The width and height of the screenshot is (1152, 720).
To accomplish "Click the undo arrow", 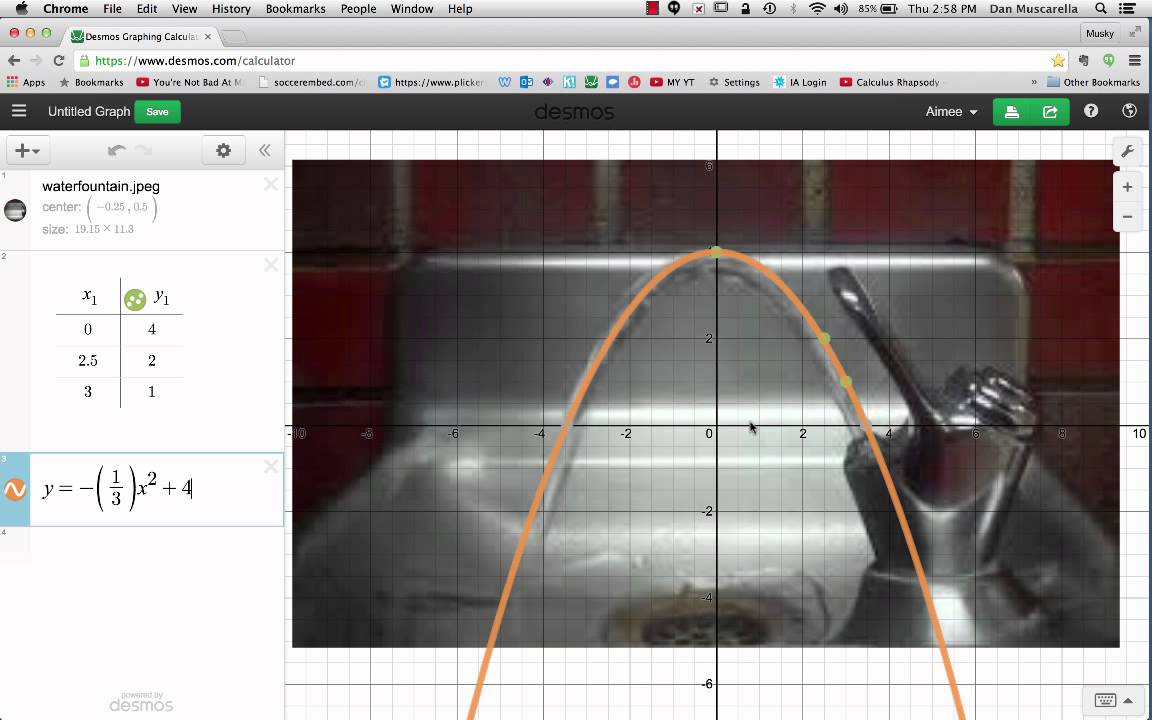I will point(116,151).
